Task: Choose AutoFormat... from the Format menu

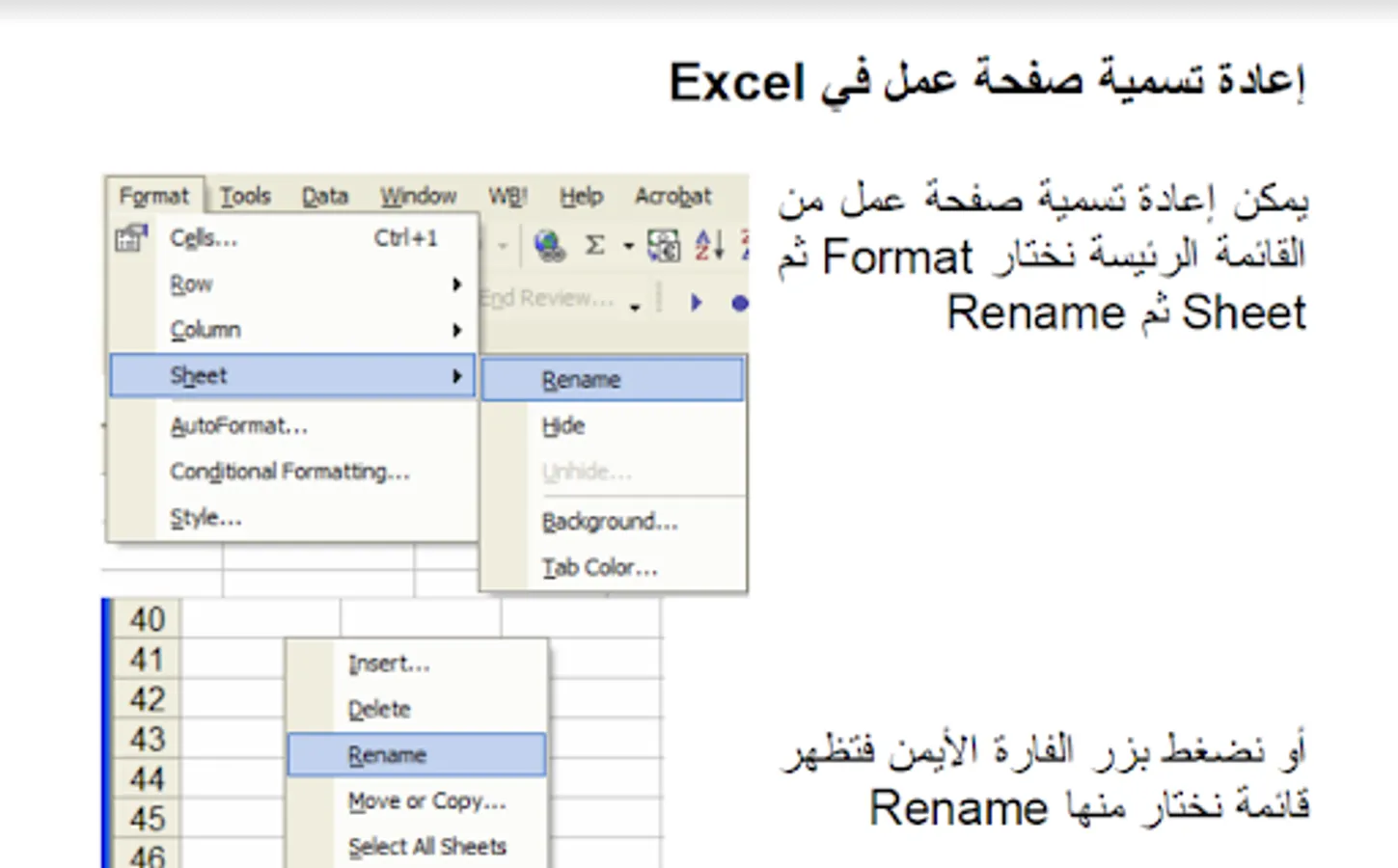Action: point(293,425)
